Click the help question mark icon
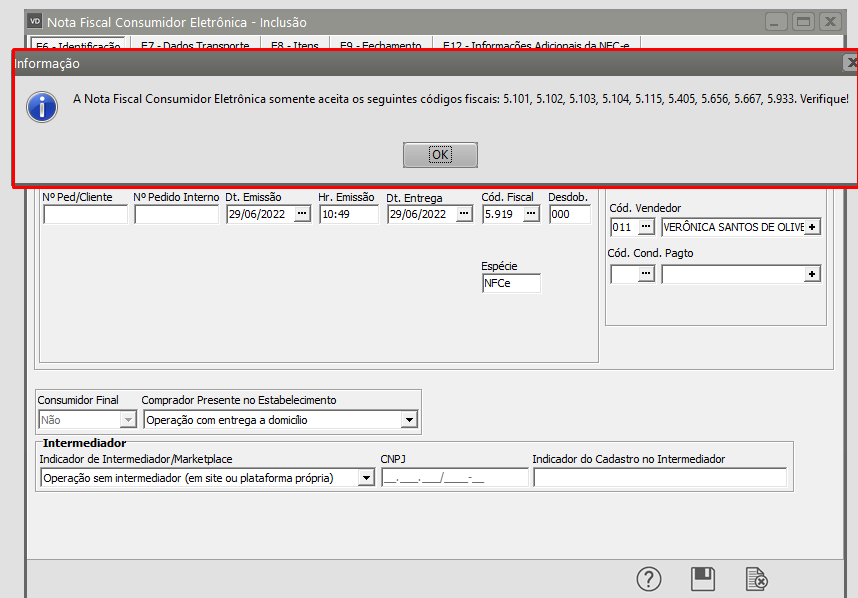This screenshot has height=598, width=858. [x=650, y=579]
